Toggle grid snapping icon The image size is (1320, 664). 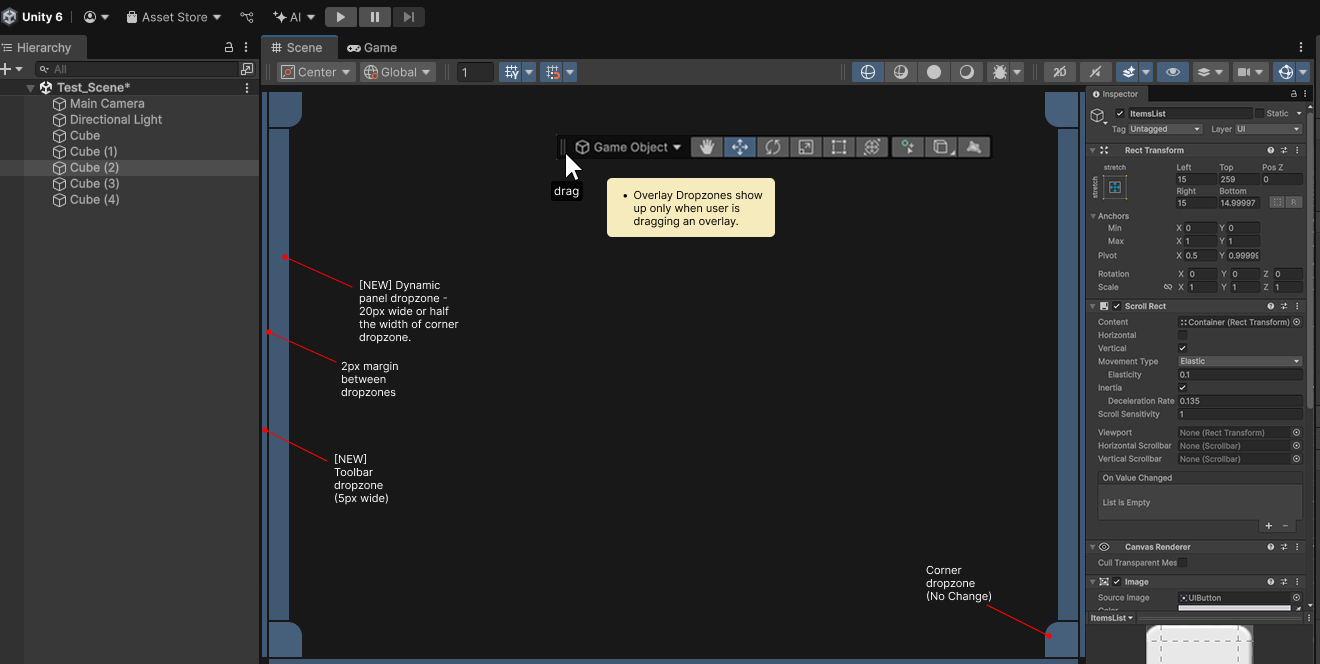tap(551, 72)
